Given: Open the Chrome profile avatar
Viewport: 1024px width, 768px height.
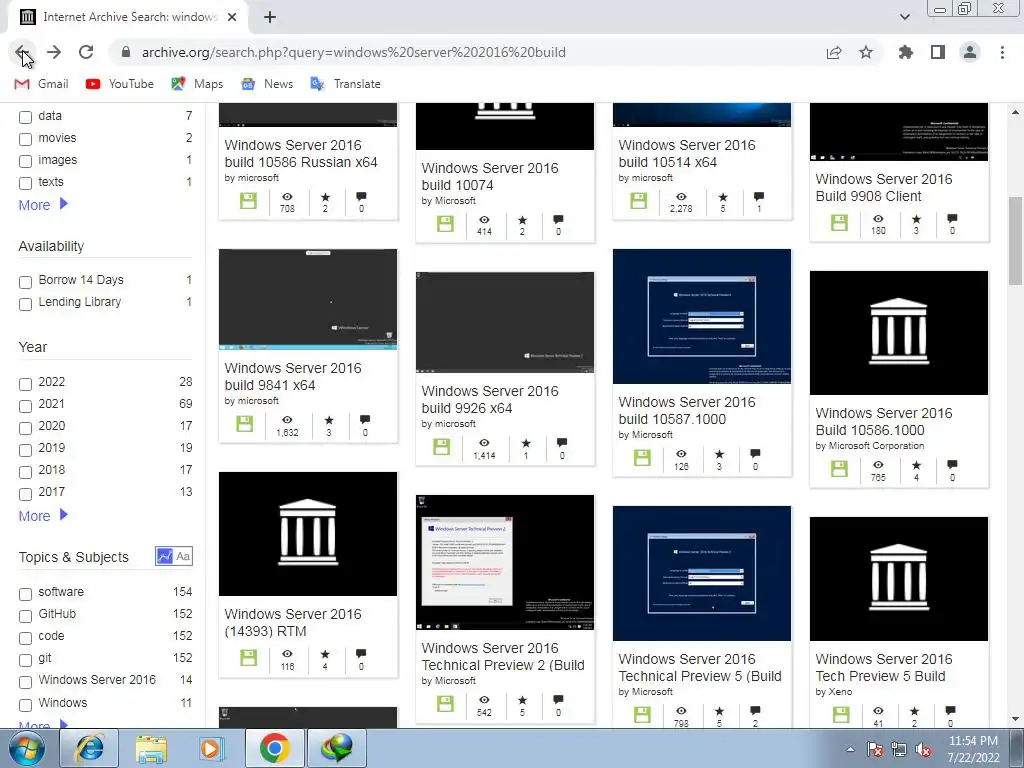Looking at the screenshot, I should [970, 52].
